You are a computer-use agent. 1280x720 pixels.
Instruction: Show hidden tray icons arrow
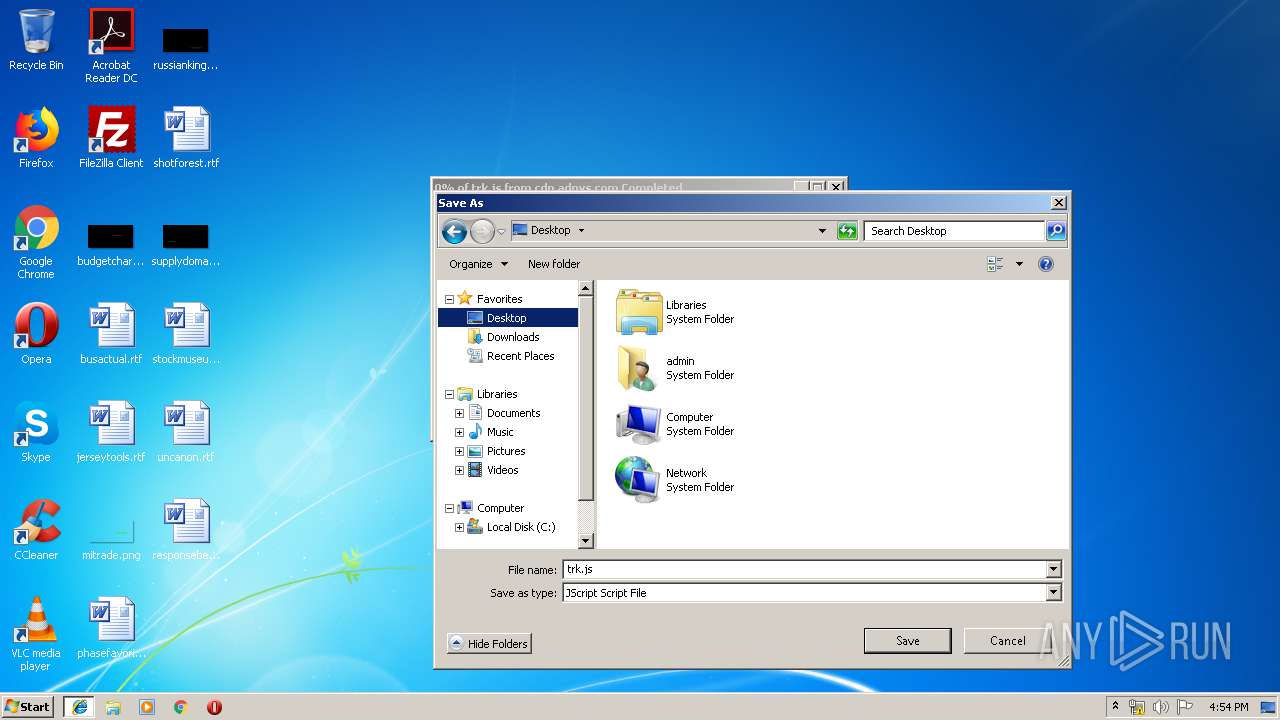[x=1115, y=707]
